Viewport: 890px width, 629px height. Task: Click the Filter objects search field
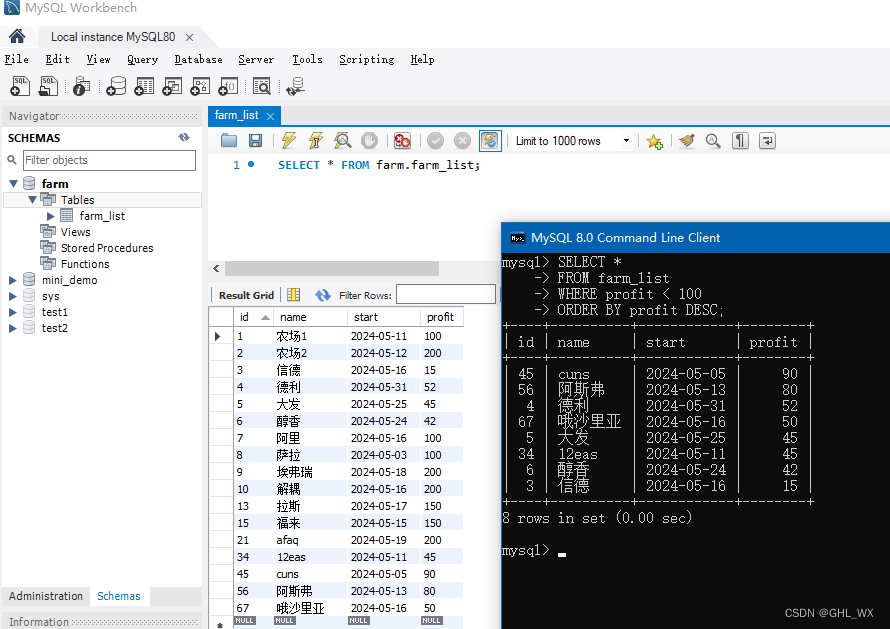click(109, 160)
